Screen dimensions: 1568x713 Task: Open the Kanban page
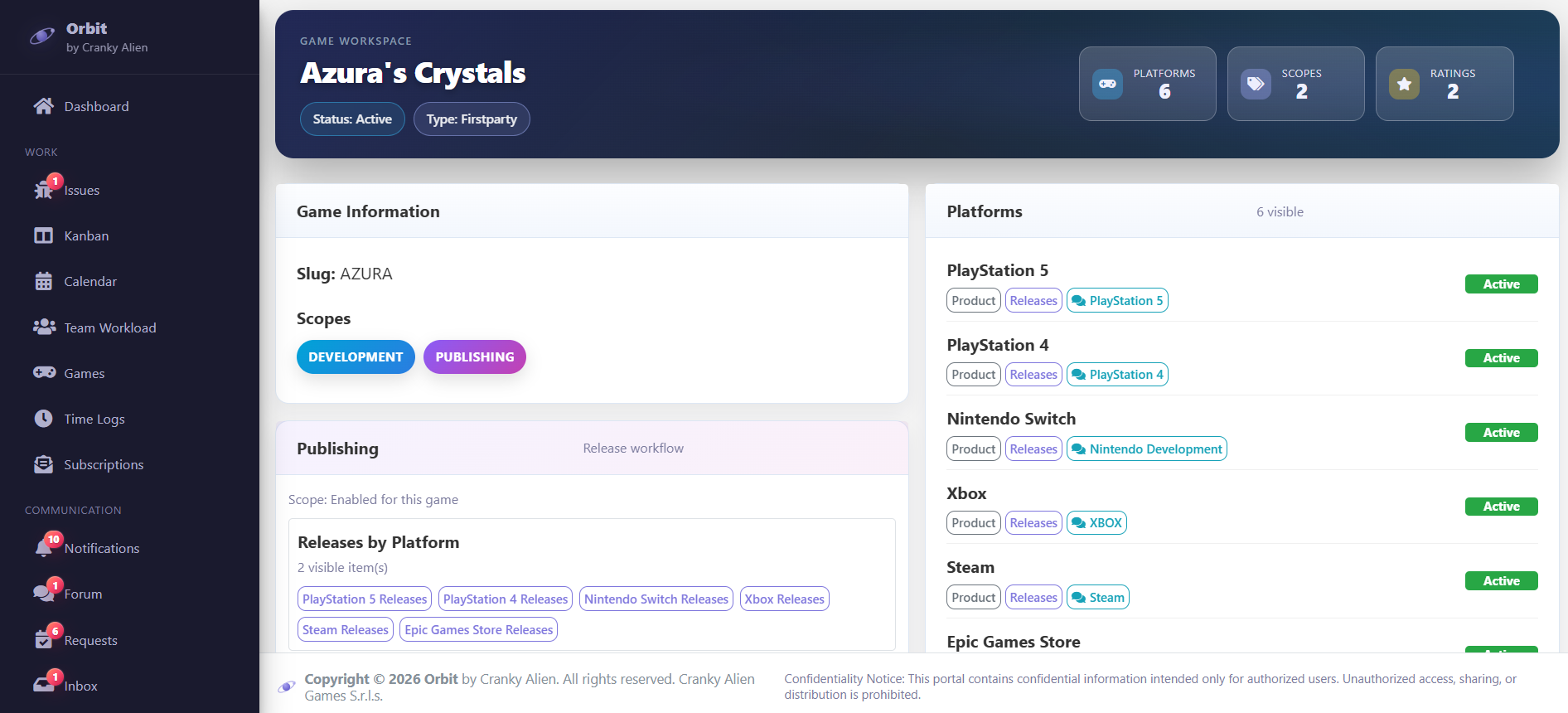(129, 235)
